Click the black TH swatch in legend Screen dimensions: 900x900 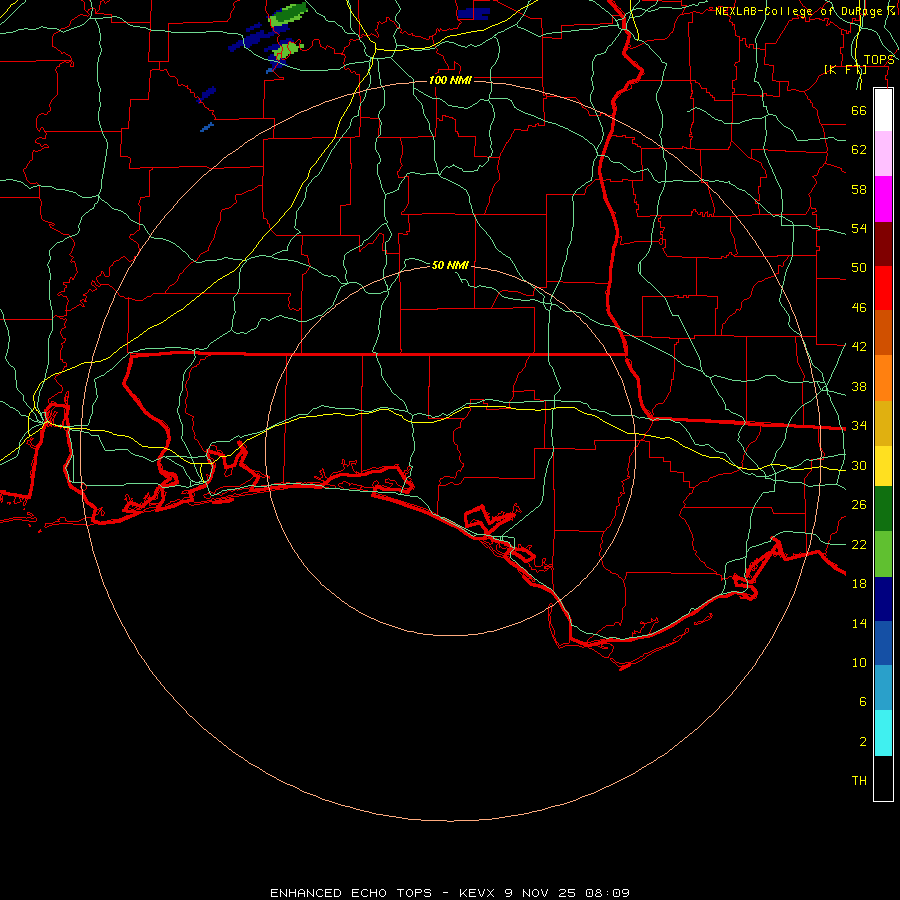point(883,778)
